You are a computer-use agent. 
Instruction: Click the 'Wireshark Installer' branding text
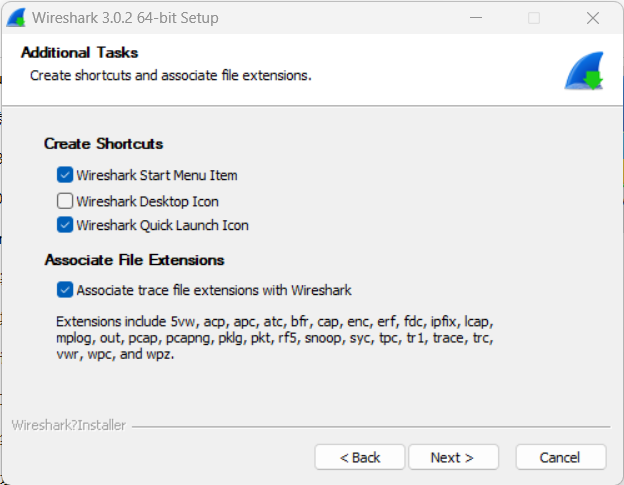pos(68,425)
